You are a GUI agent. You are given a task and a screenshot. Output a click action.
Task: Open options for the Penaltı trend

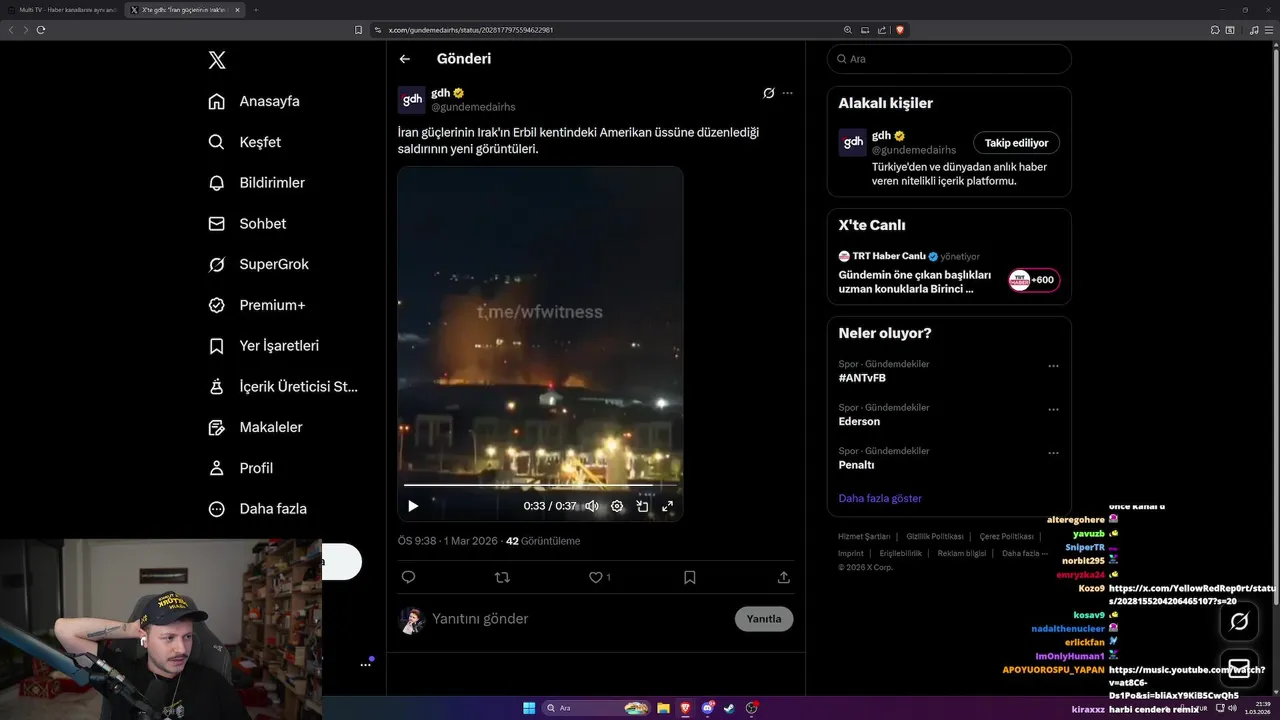click(1053, 453)
